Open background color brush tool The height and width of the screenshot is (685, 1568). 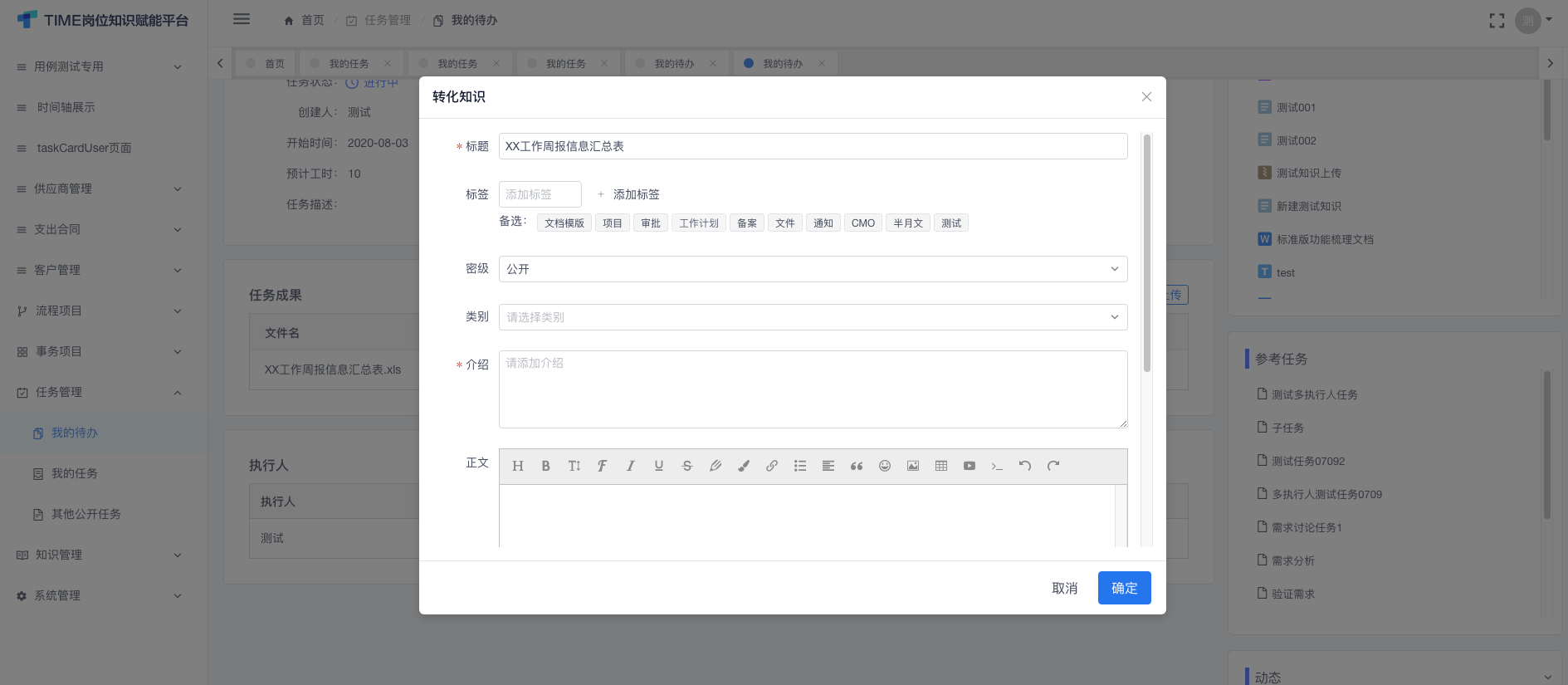tap(744, 466)
